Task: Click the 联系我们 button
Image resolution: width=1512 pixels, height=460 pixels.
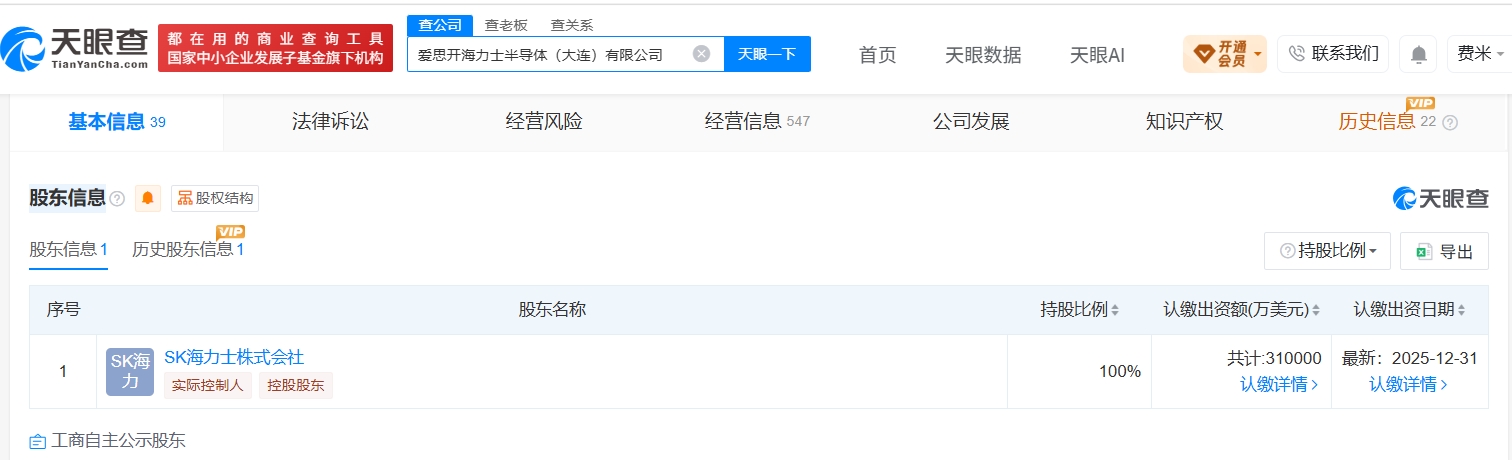Action: point(1332,53)
